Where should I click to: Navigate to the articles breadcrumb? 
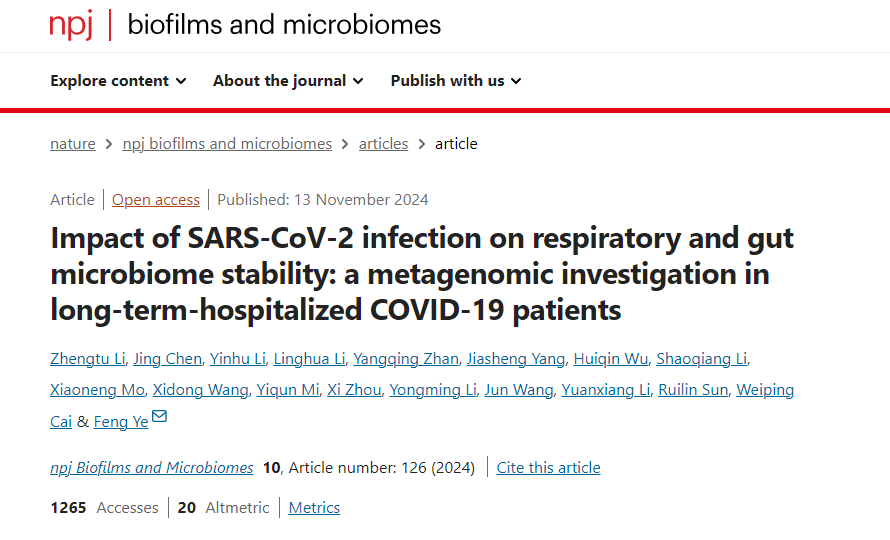[x=383, y=144]
